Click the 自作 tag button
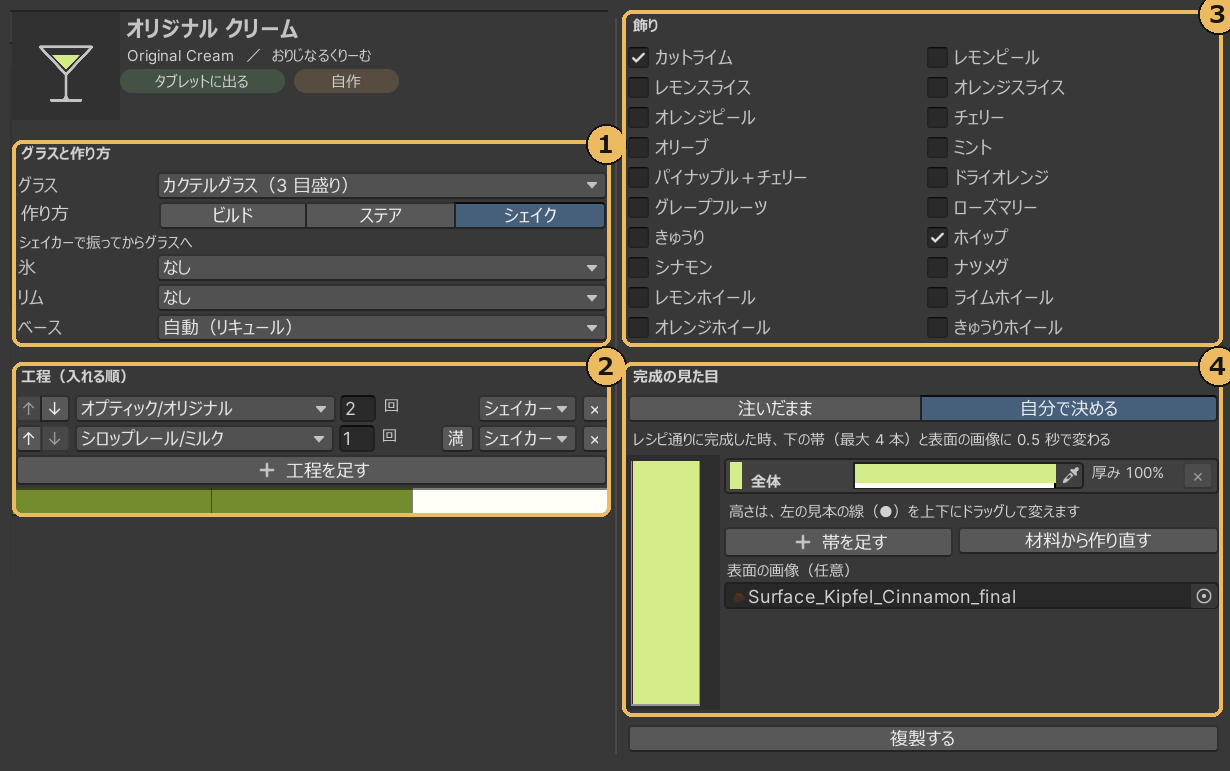The width and height of the screenshot is (1230, 771). pos(346,81)
